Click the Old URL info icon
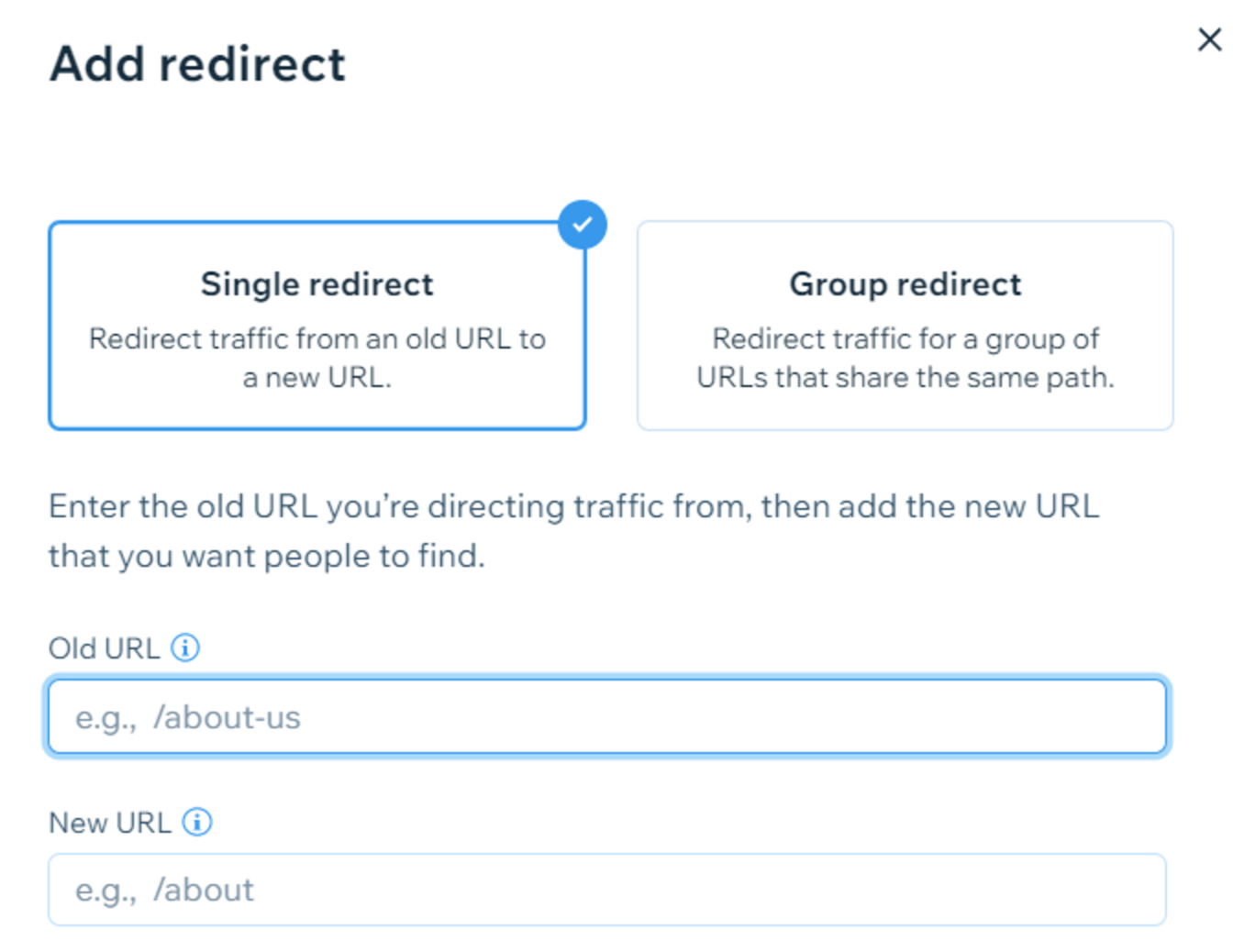The image size is (1233, 952). pyautogui.click(x=185, y=648)
